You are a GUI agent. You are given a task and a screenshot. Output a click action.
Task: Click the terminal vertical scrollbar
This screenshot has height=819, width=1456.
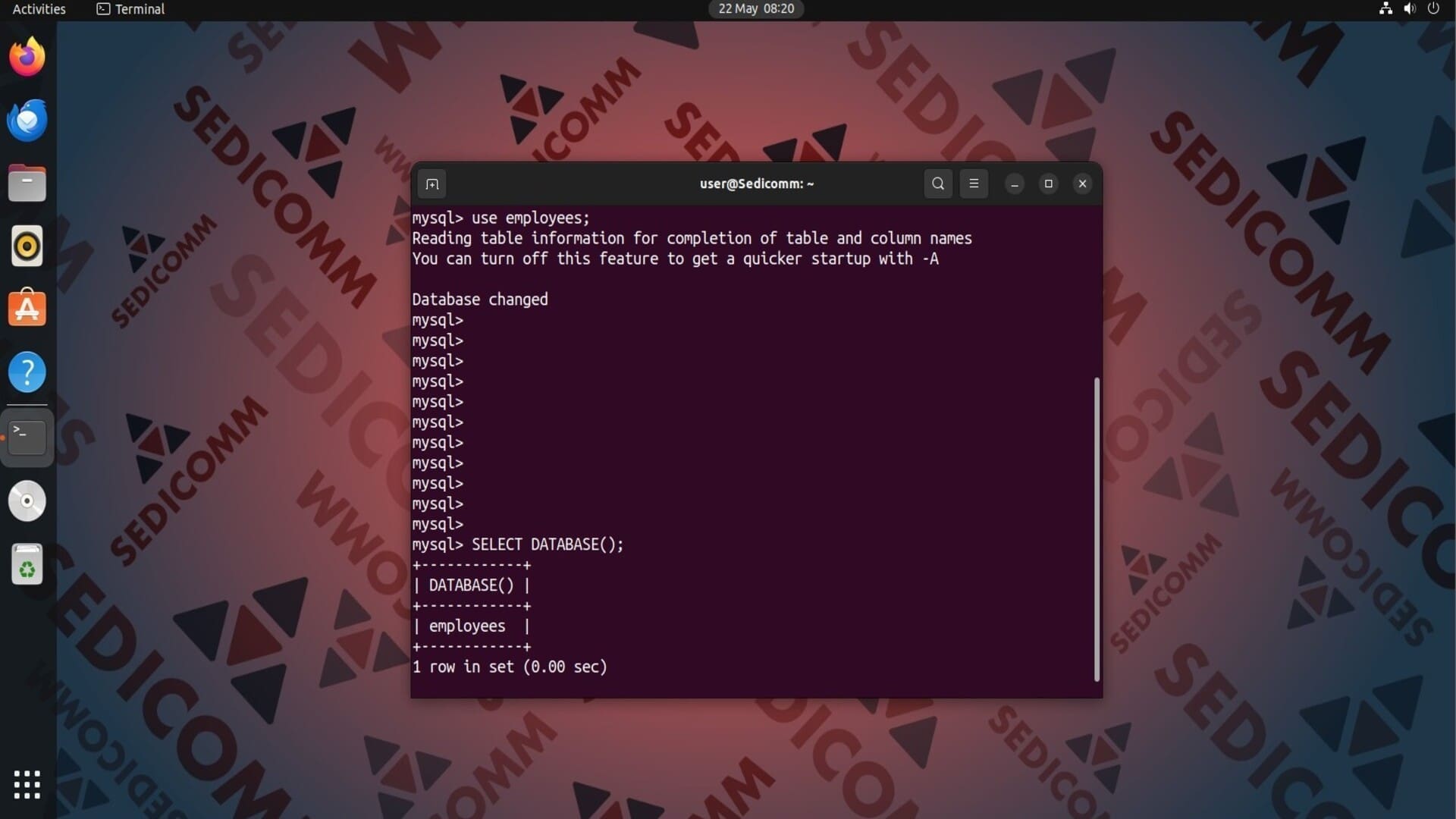pyautogui.click(x=1097, y=529)
